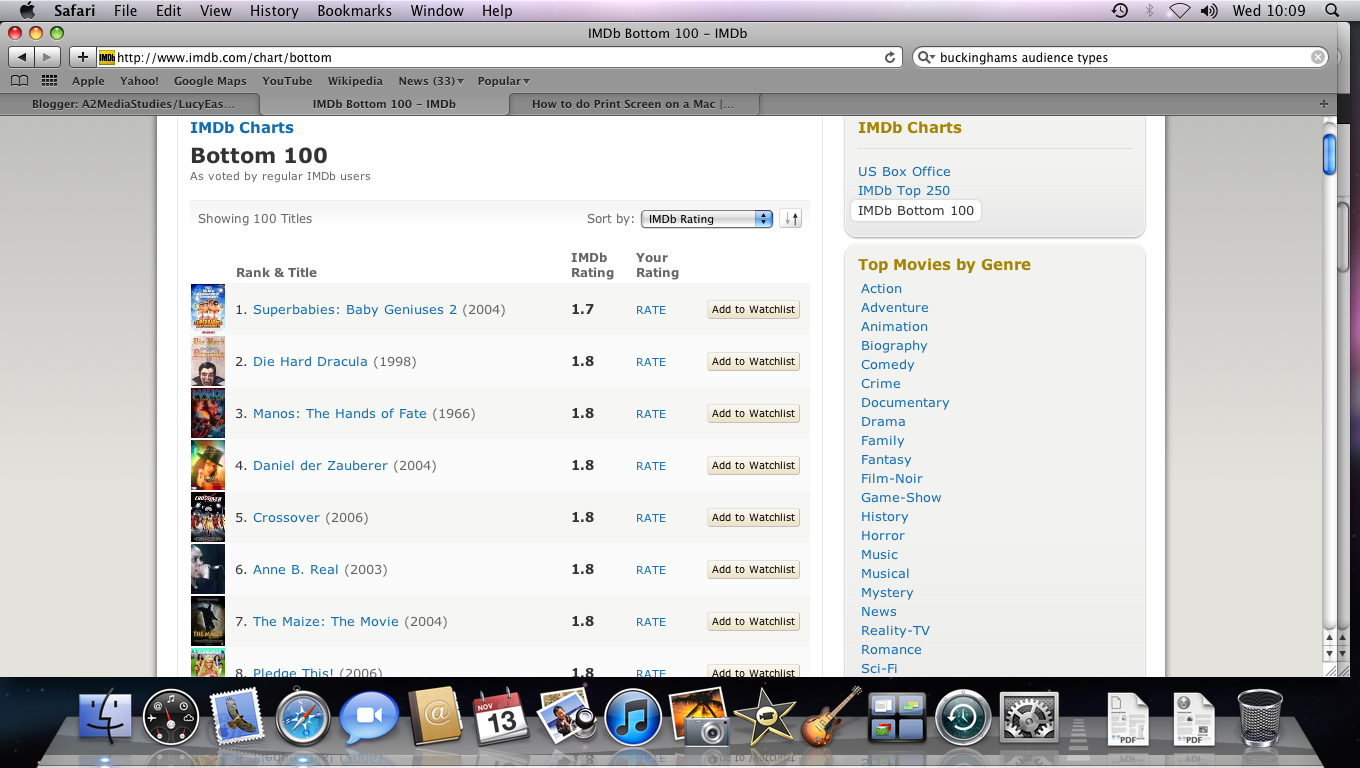The width and height of the screenshot is (1360, 768).
Task: Click Daniel der Zauberer poster thumbnail
Action: click(208, 465)
